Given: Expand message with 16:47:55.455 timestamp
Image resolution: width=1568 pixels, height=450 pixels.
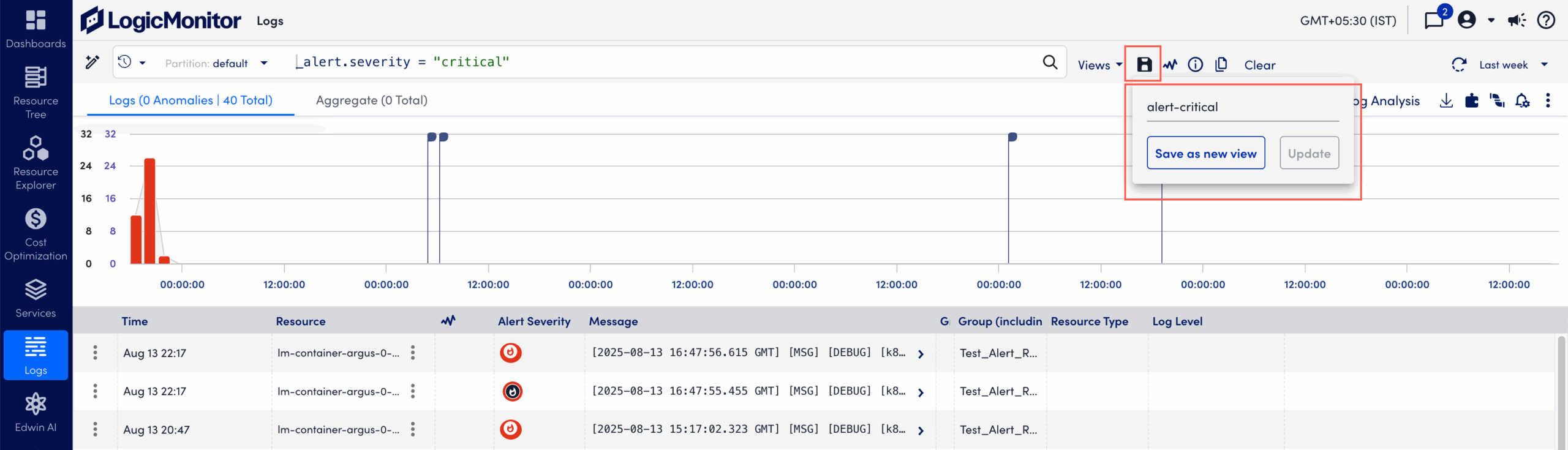Looking at the screenshot, I should [921, 392].
